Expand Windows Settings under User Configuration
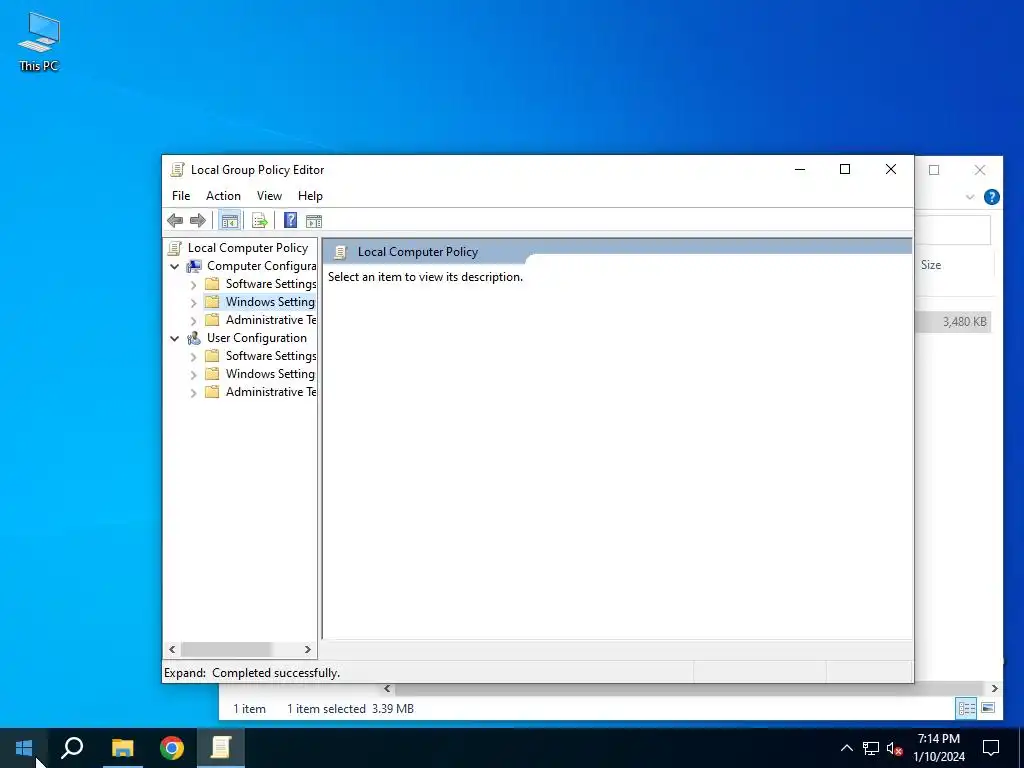Viewport: 1024px width, 768px height. (193, 375)
